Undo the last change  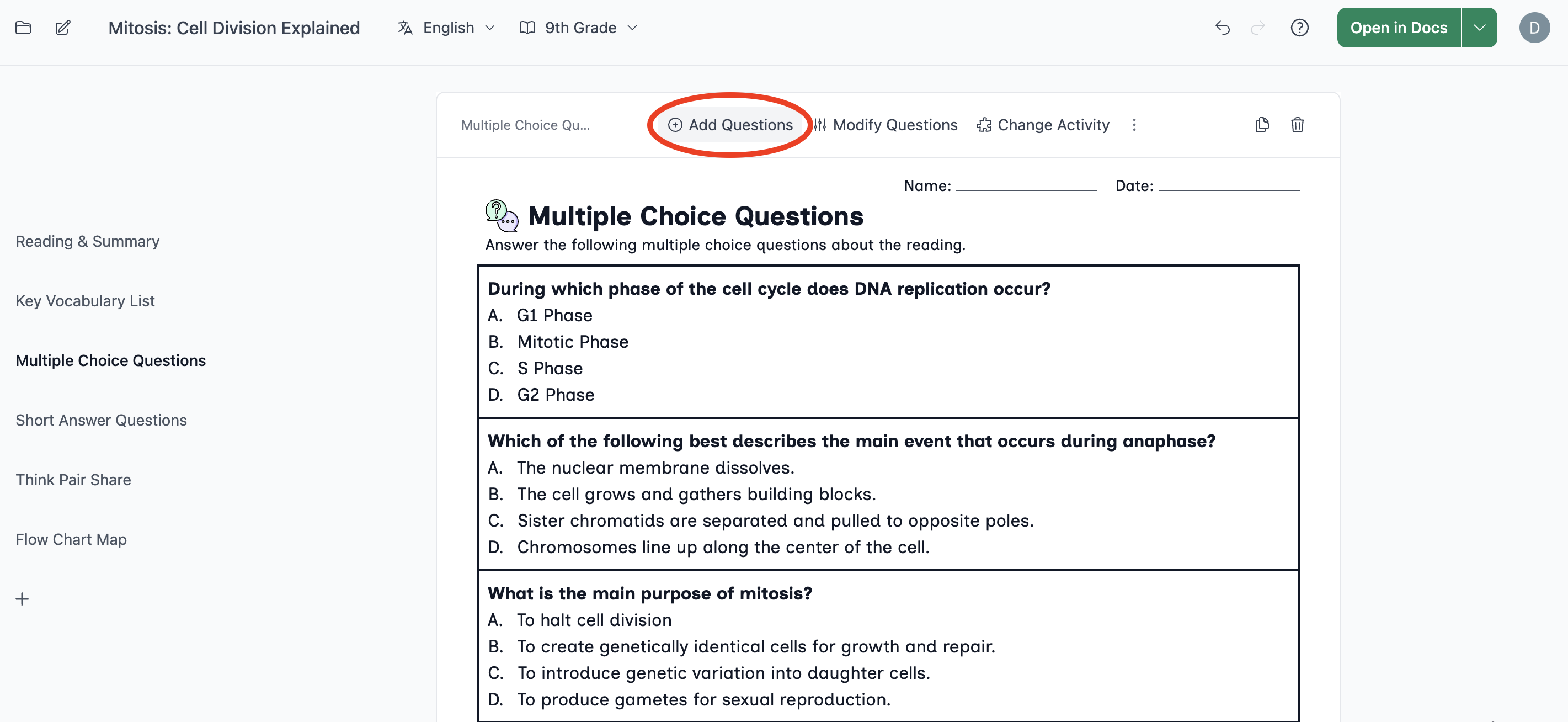click(1222, 28)
